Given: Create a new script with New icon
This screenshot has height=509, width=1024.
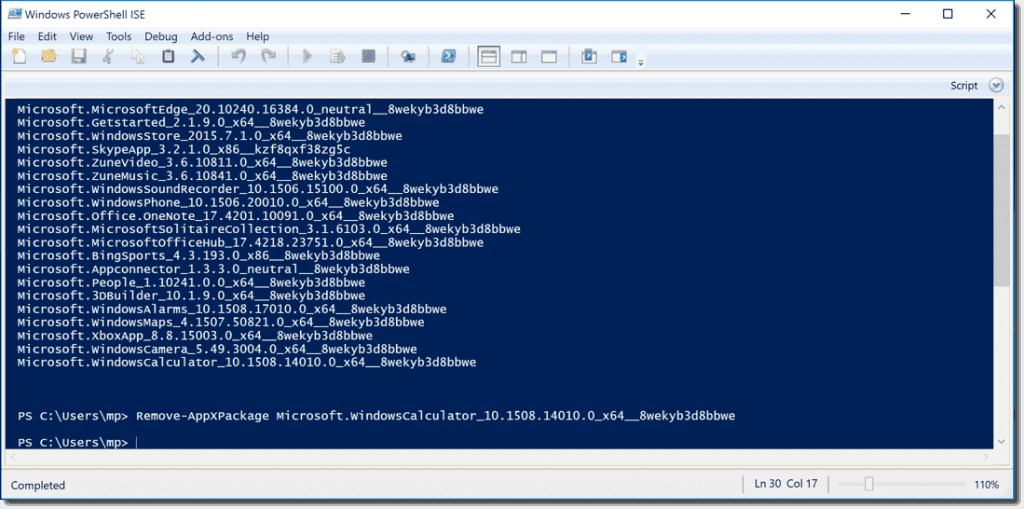Looking at the screenshot, I should tap(20, 57).
